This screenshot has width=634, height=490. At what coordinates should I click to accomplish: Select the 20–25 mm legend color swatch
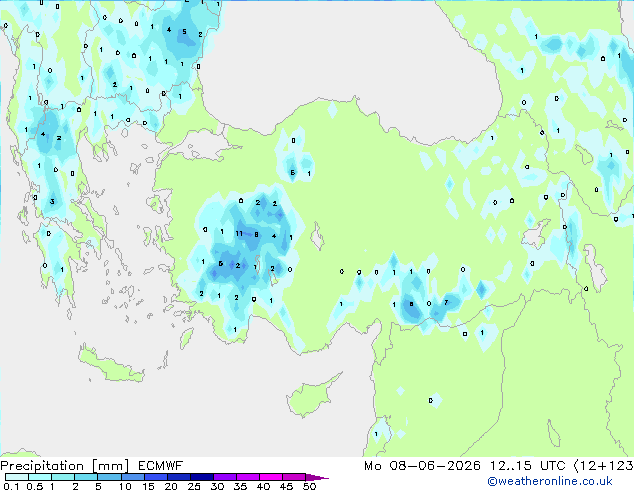(179, 477)
